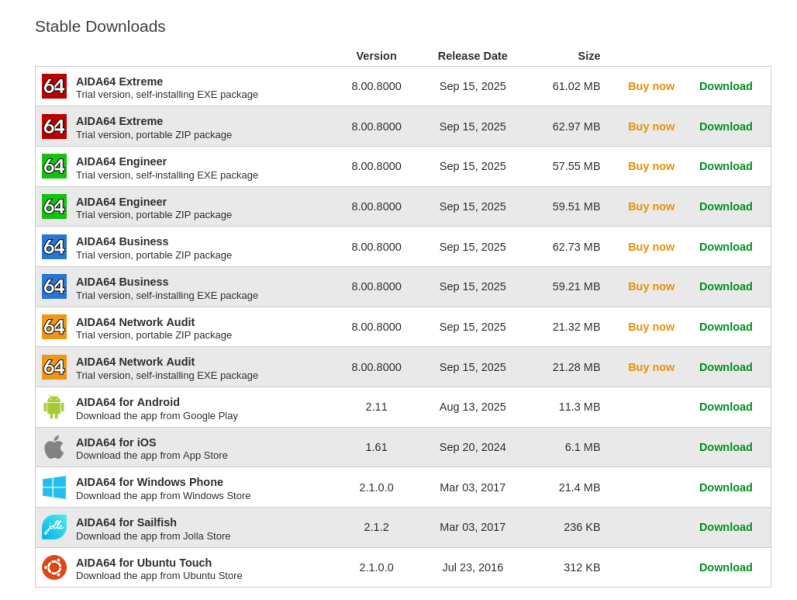This screenshot has width=797, height=600.
Task: Download AIDA64 Extreme self-installing EXE
Action: coord(725,86)
